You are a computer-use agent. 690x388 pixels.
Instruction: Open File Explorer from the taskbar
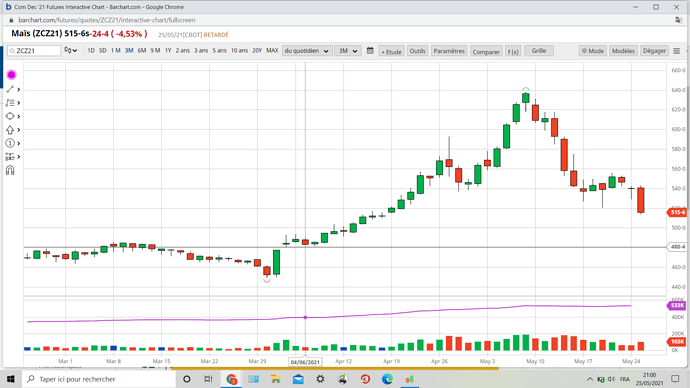pos(276,379)
